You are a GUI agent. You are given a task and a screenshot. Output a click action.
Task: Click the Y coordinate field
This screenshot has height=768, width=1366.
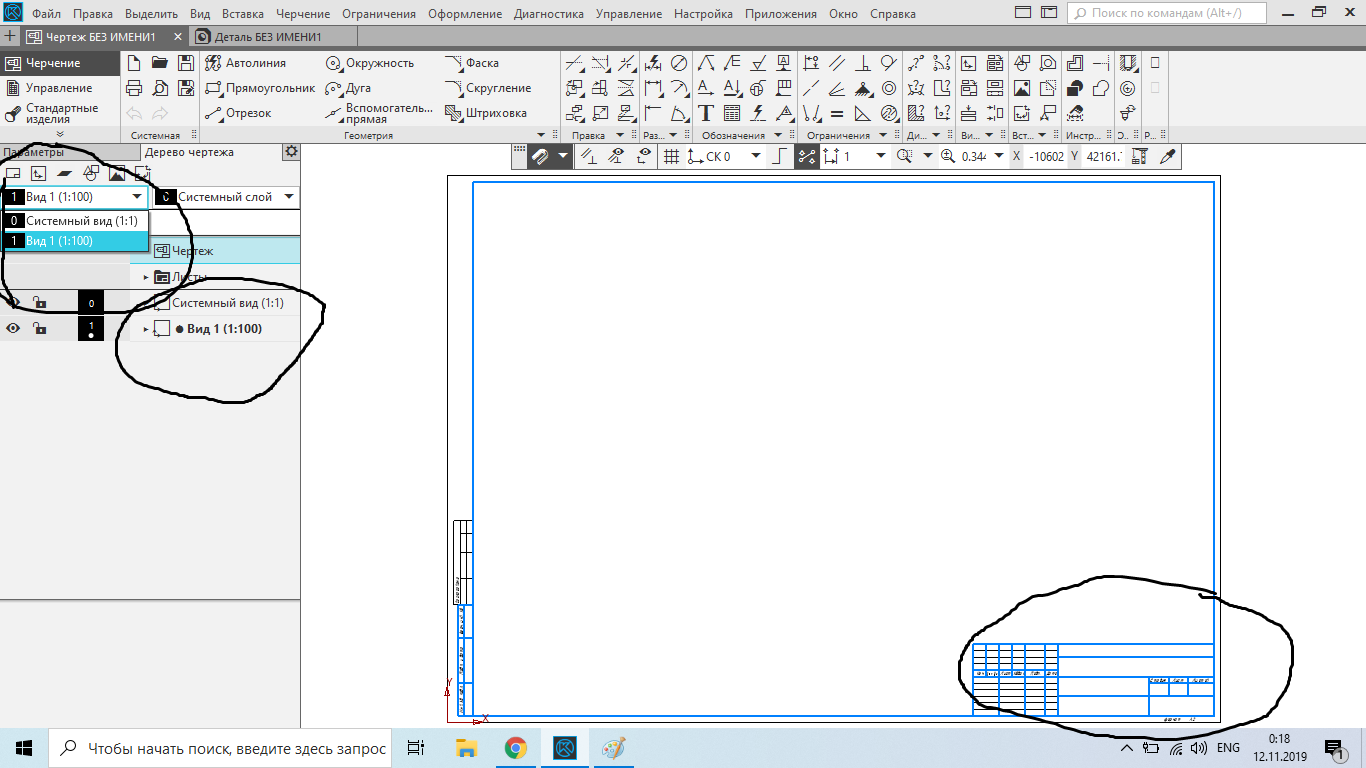tap(1104, 157)
